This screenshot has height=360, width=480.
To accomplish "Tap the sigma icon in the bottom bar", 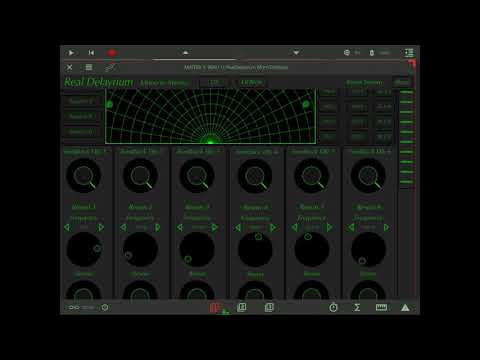I will click(x=357, y=307).
